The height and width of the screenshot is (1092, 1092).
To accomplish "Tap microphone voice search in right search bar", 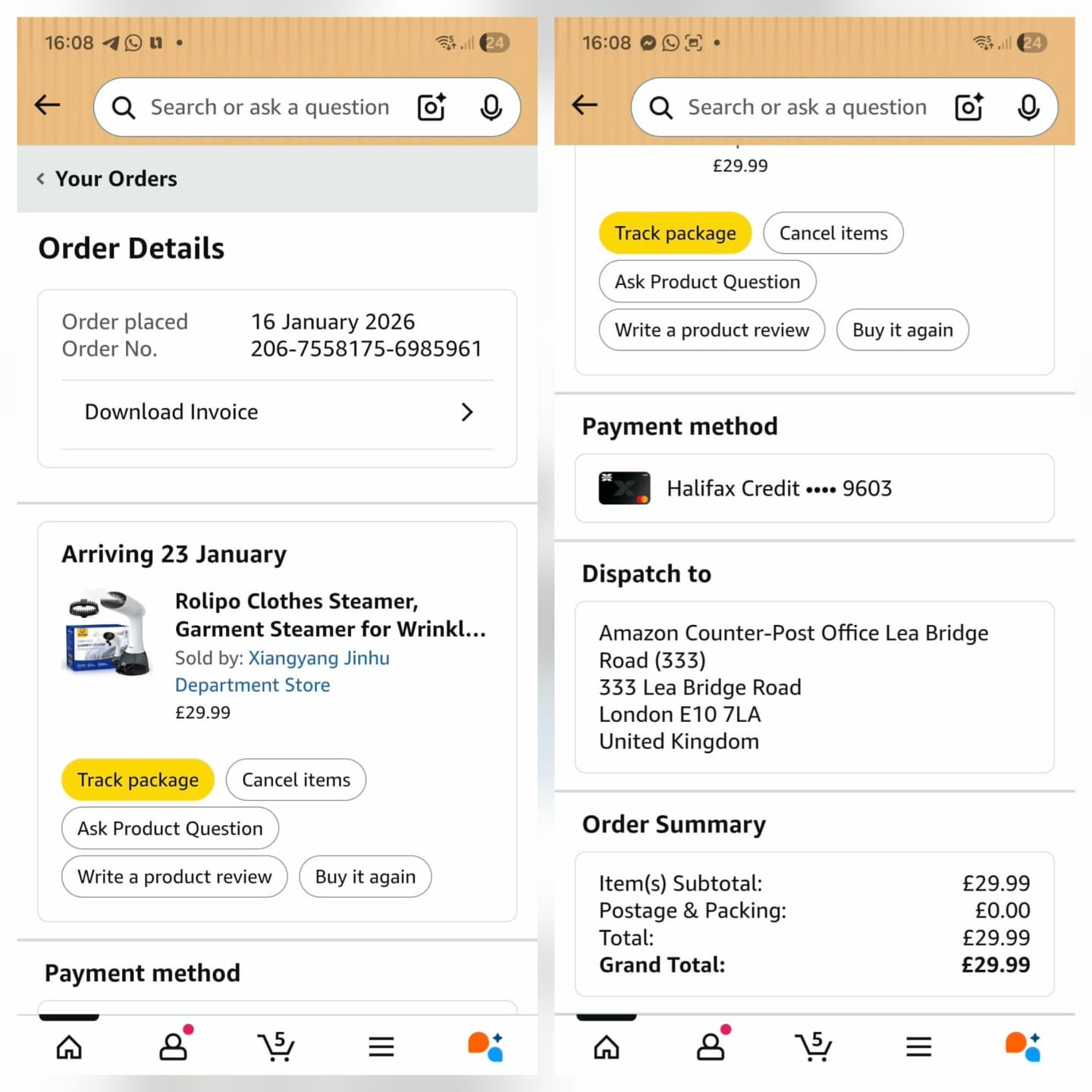I will pyautogui.click(x=1028, y=107).
